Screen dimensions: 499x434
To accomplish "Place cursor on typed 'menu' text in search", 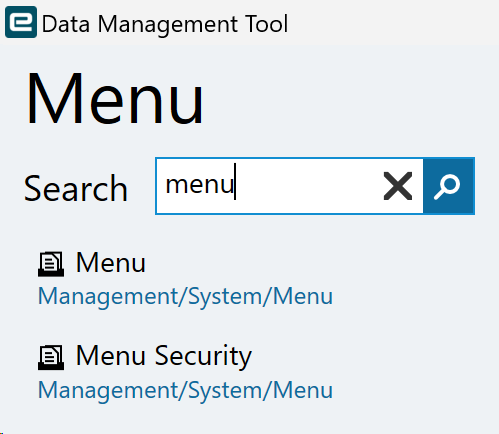I will click(200, 185).
